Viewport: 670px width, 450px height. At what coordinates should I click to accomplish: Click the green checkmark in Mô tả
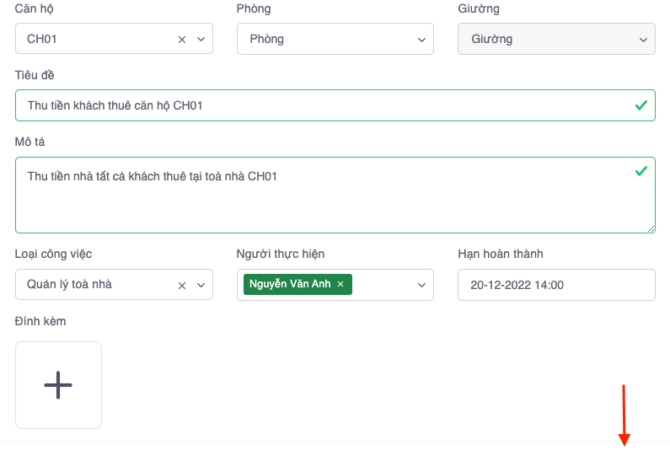tap(641, 171)
